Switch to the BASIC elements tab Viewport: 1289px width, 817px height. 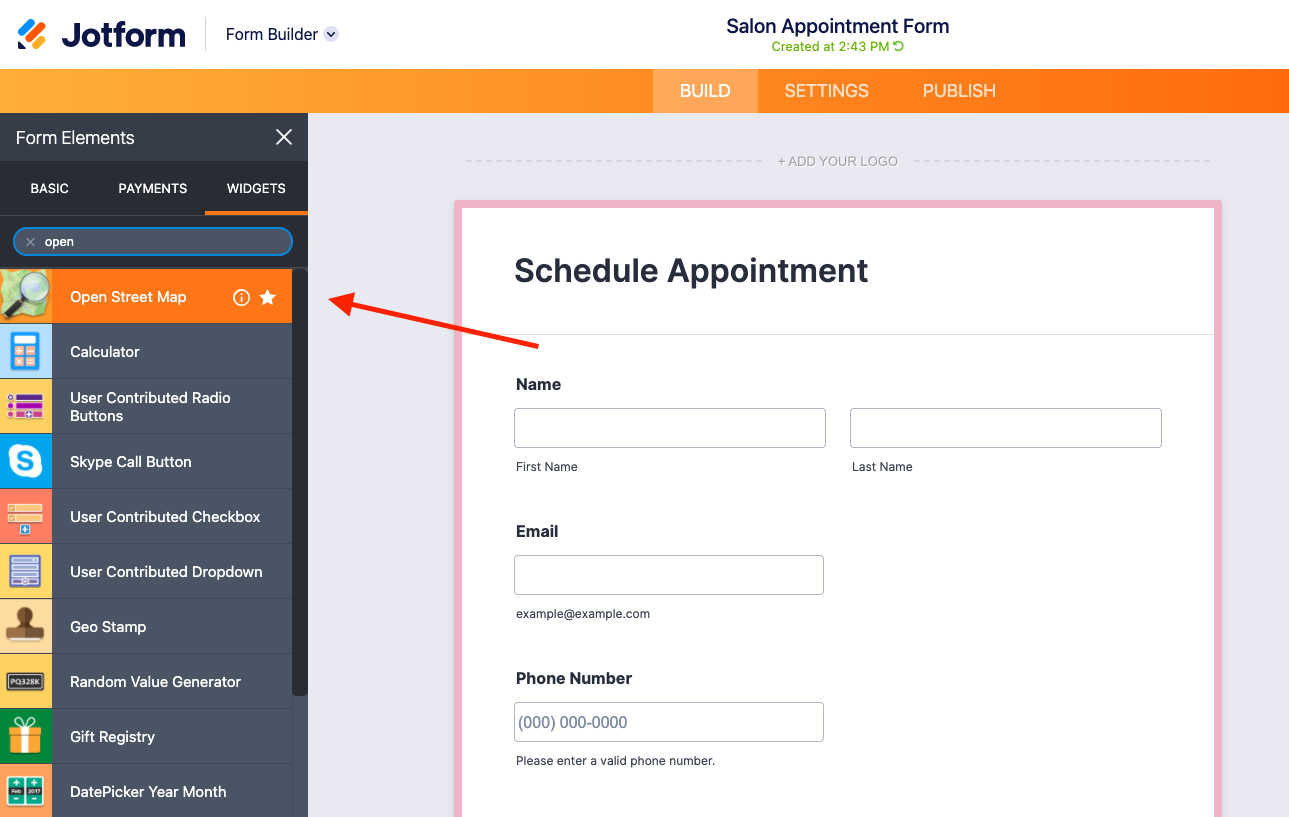[50, 188]
